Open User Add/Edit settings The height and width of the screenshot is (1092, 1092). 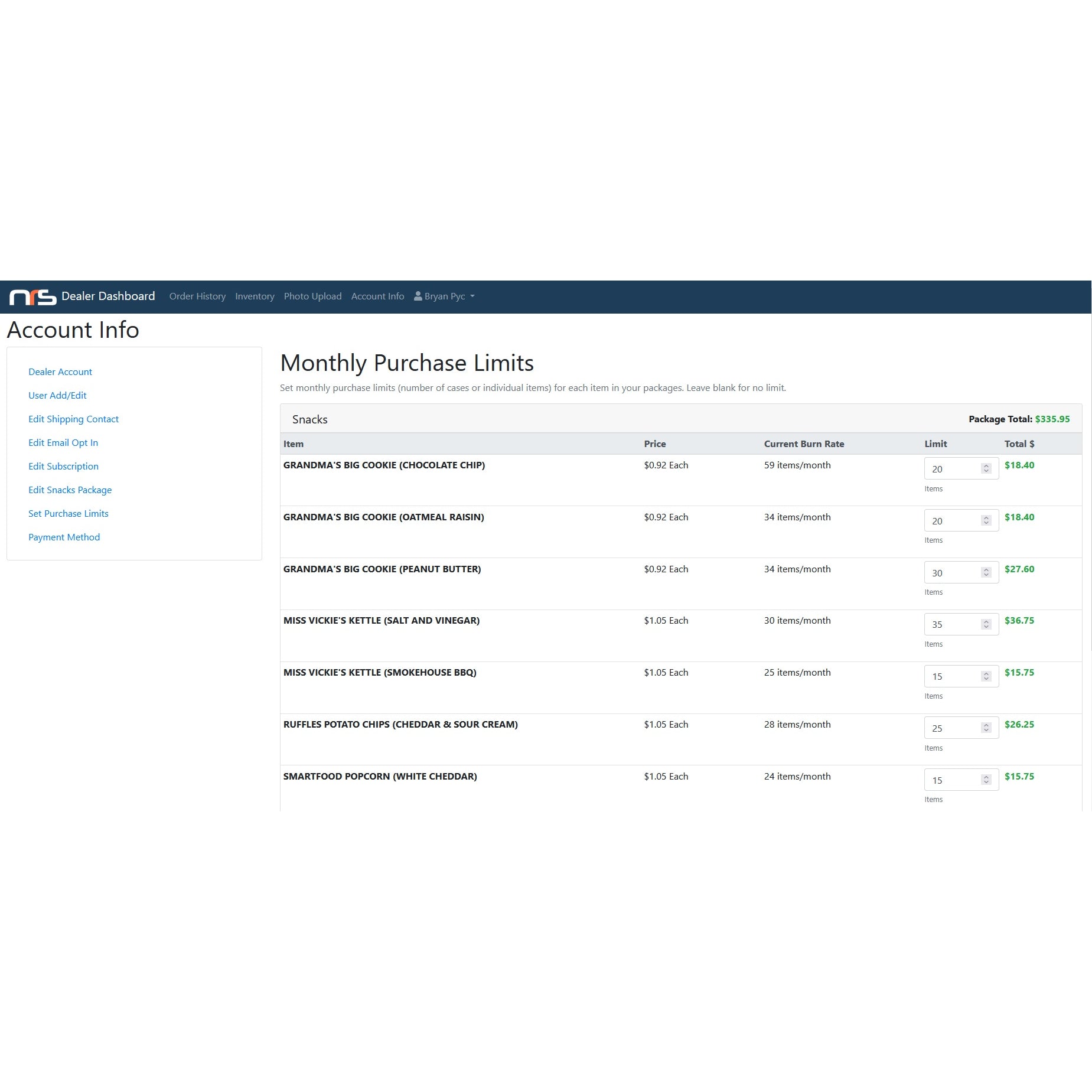pos(57,396)
